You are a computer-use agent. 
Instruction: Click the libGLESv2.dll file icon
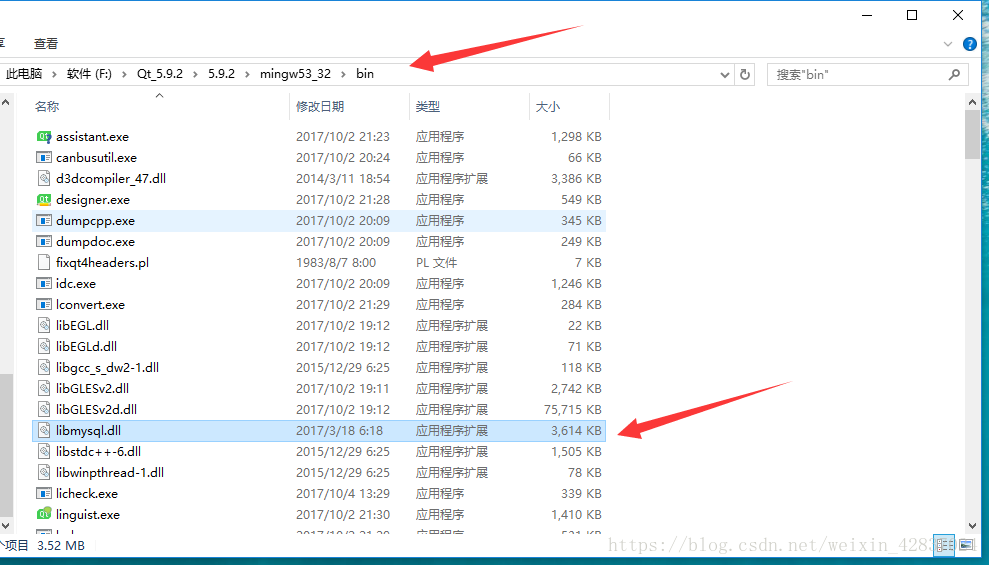click(44, 388)
